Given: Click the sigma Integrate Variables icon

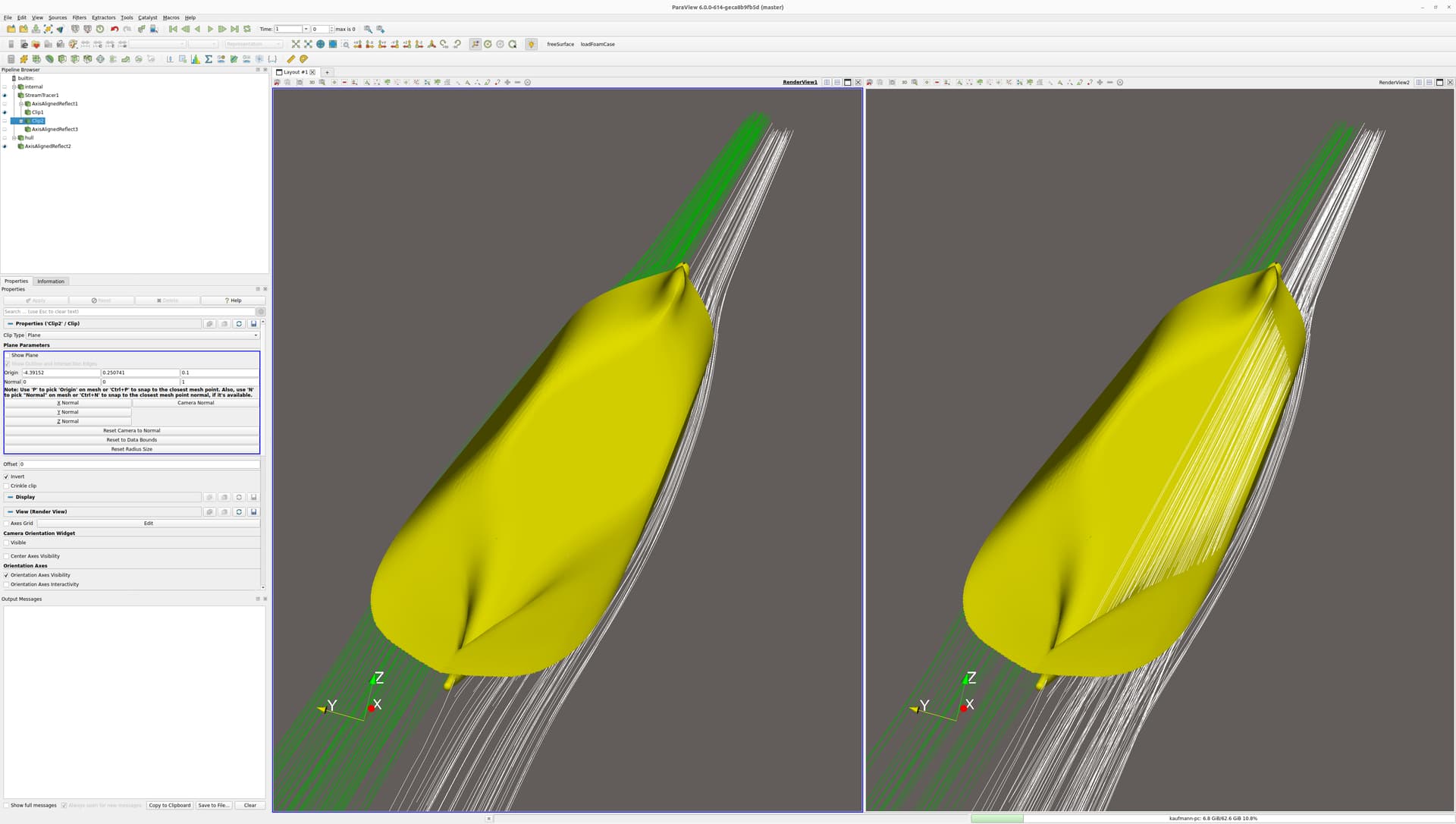Looking at the screenshot, I should pos(209,59).
